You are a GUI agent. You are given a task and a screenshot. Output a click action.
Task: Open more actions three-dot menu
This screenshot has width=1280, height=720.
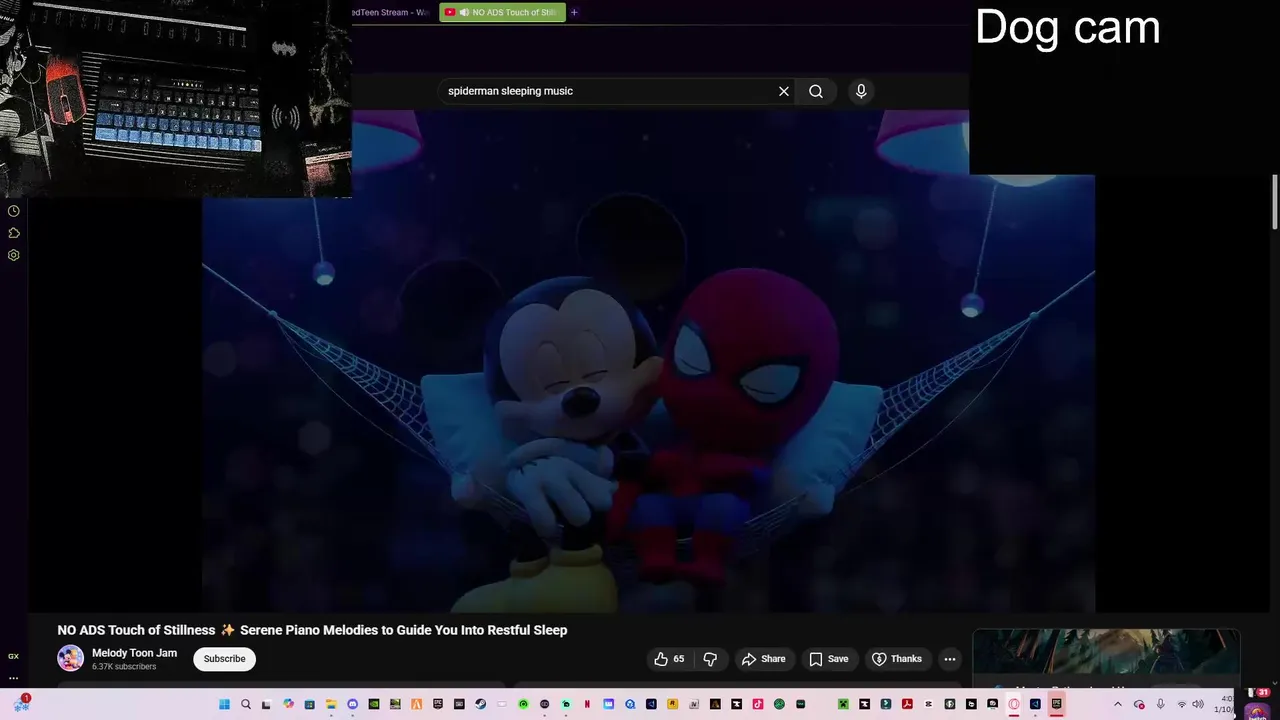click(x=950, y=659)
